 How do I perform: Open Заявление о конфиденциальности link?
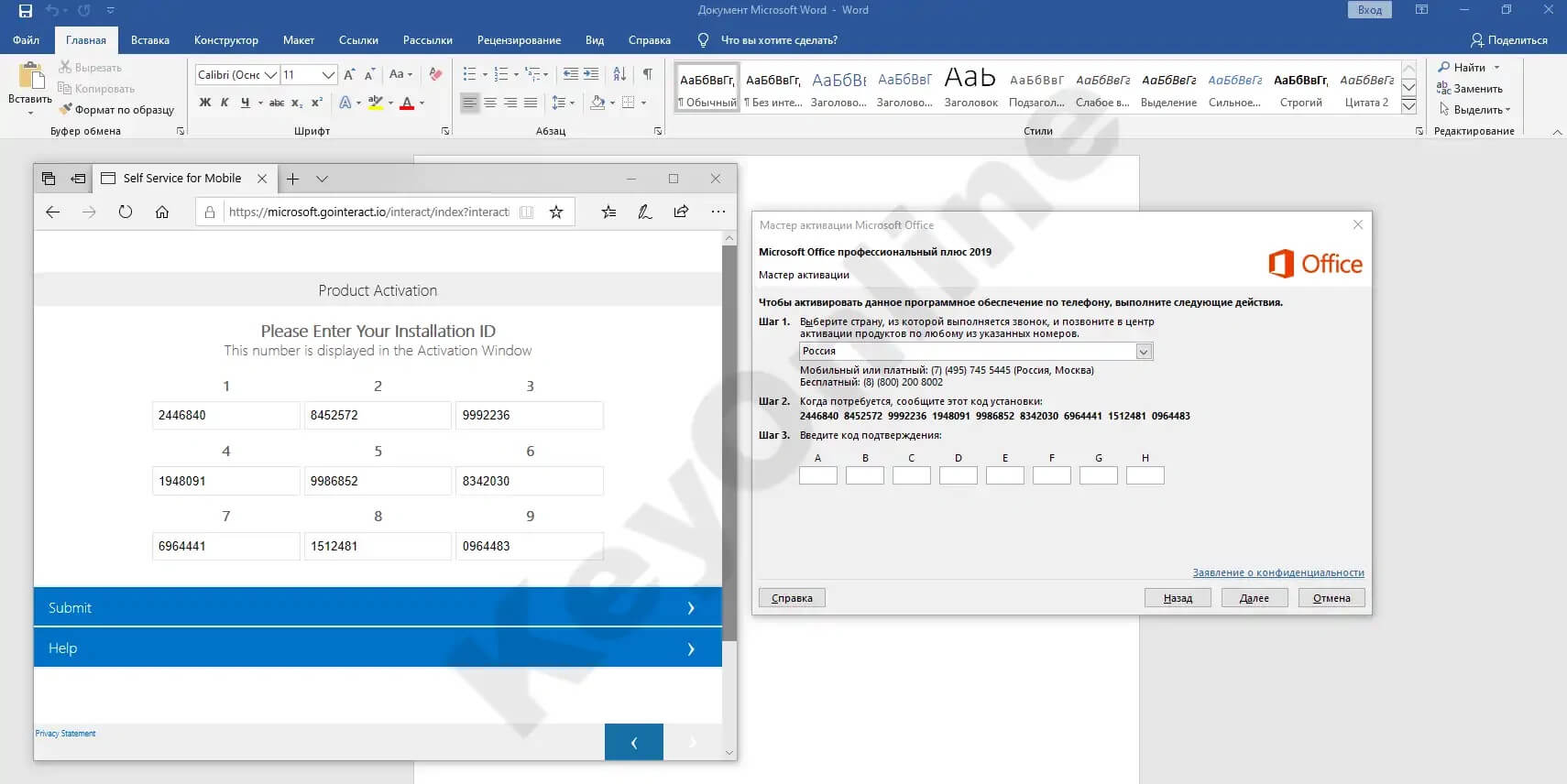(x=1278, y=572)
